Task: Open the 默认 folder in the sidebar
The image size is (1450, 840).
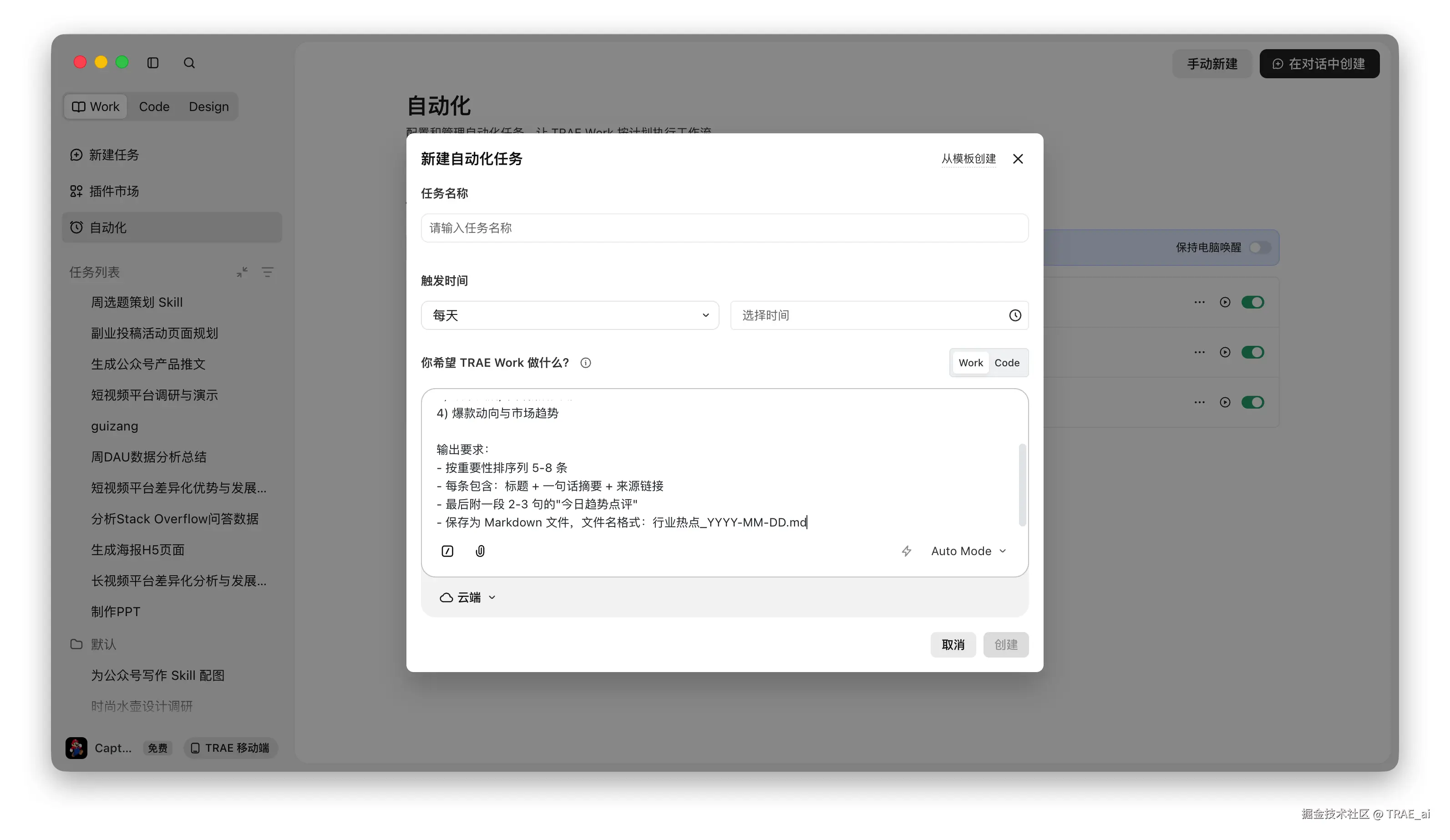Action: 93,644
